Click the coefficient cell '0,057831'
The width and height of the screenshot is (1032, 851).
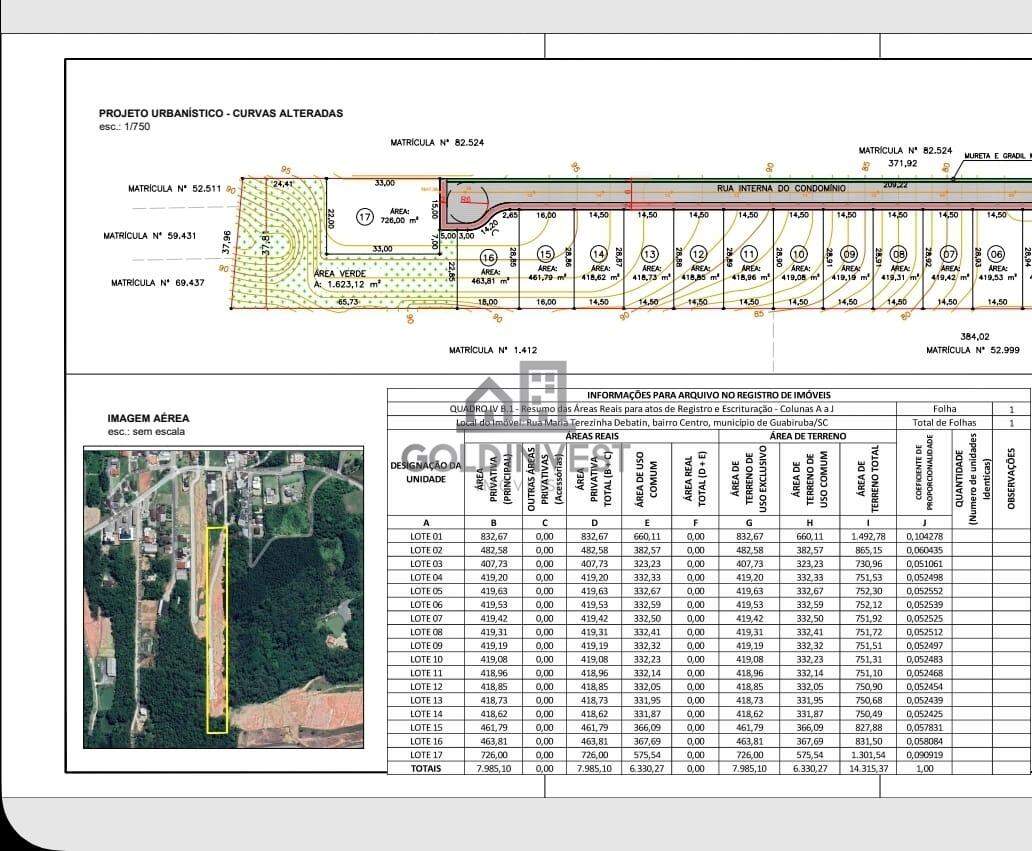click(x=924, y=727)
